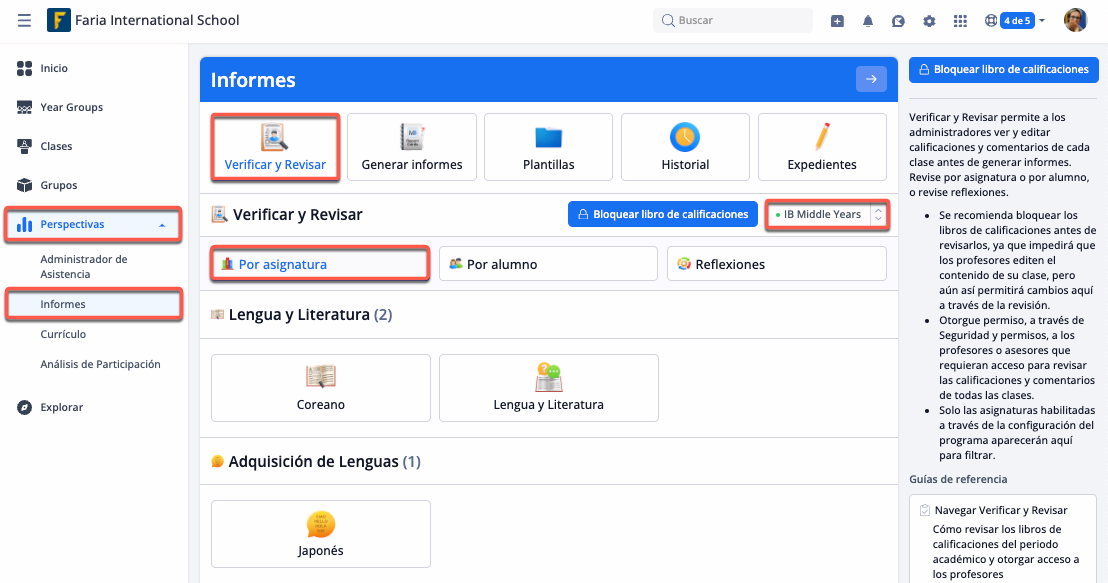Click the settings gear icon
The width and height of the screenshot is (1108, 583).
[x=929, y=21]
